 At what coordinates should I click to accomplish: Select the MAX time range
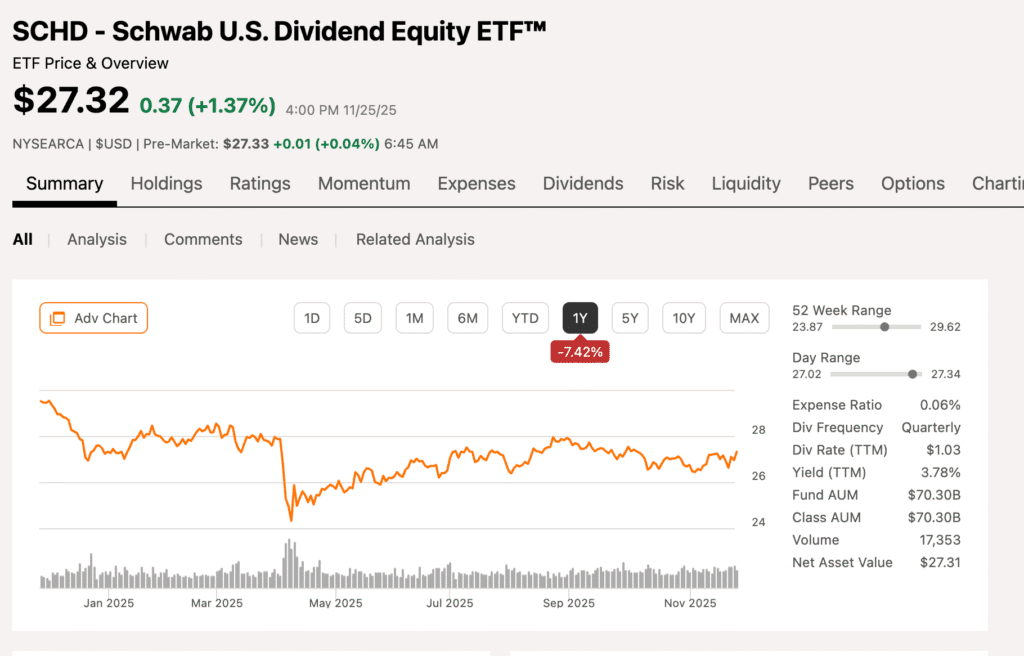[x=744, y=318]
